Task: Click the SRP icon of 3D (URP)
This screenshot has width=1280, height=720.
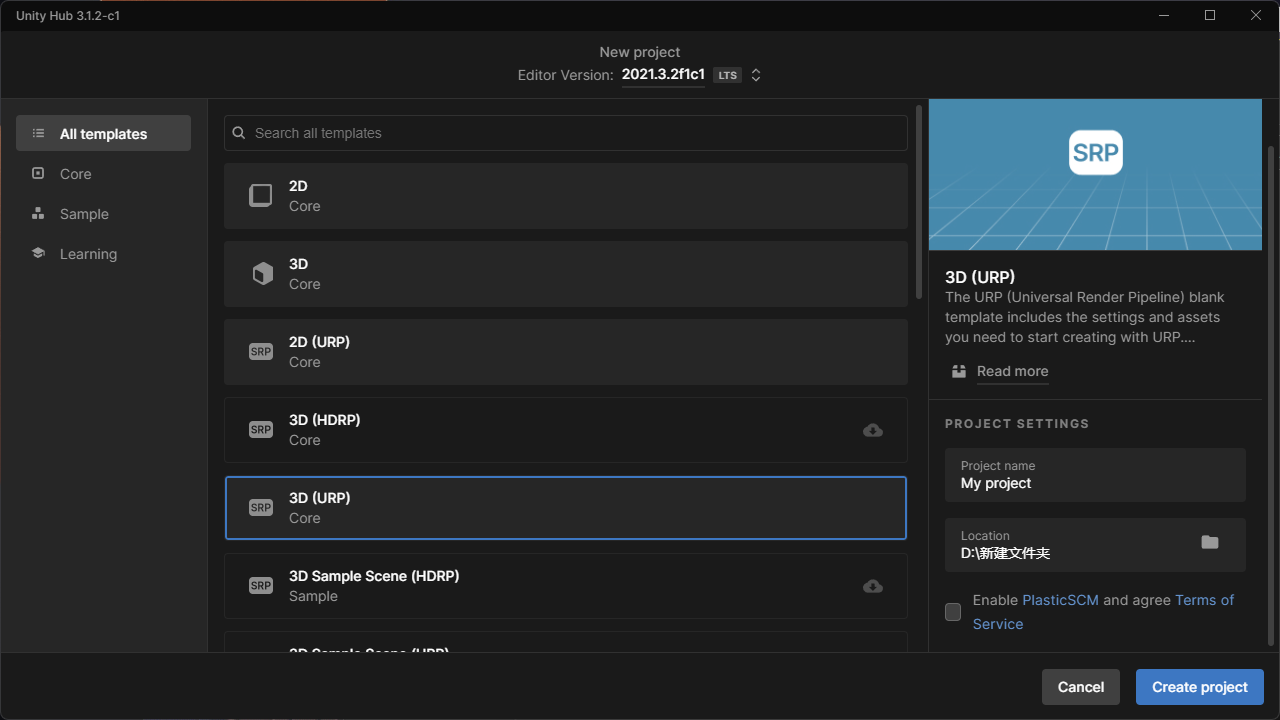Action: [x=261, y=508]
